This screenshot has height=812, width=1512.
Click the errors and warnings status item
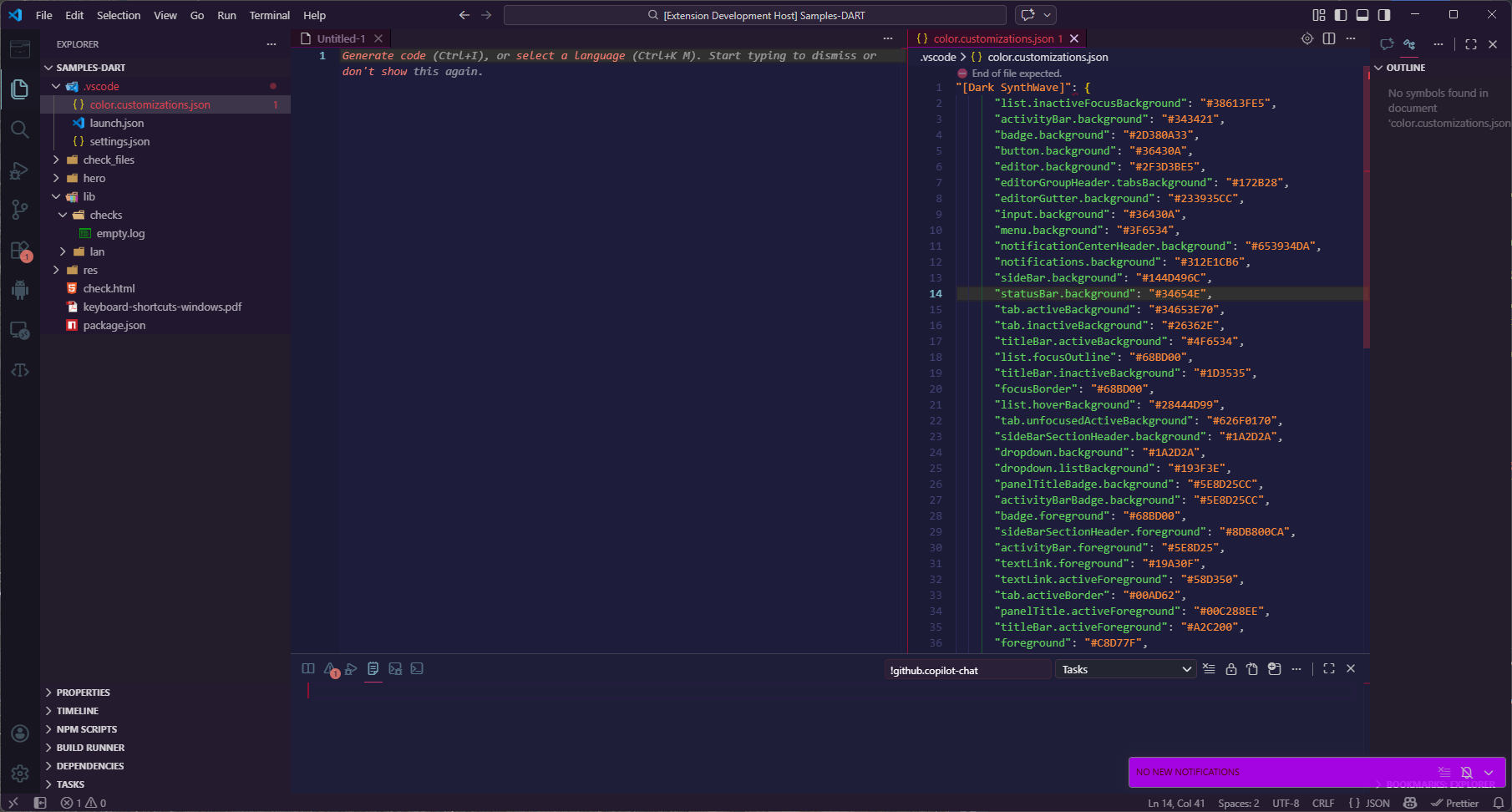pyautogui.click(x=84, y=803)
